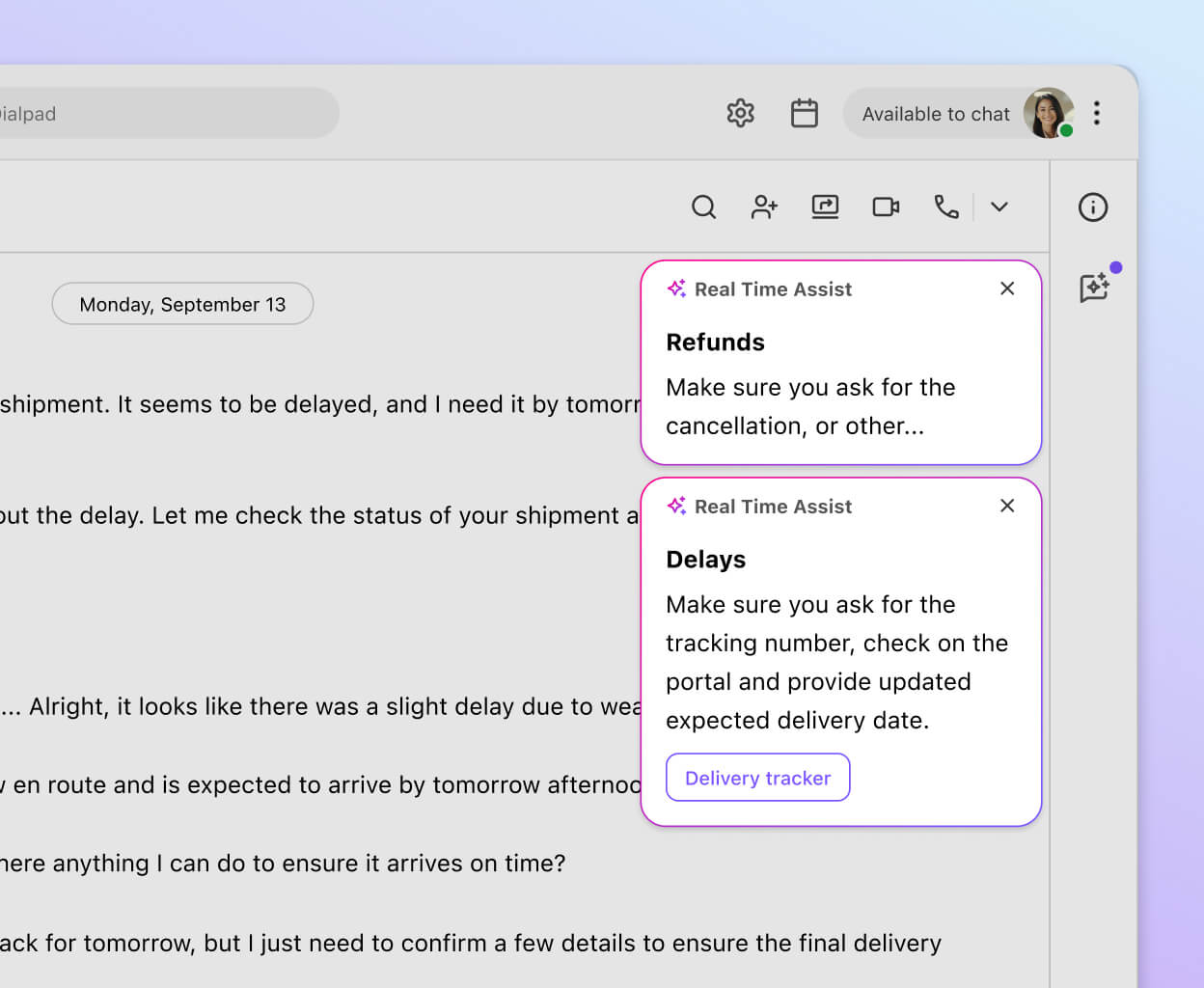Image resolution: width=1204 pixels, height=988 pixels.
Task: Select the add participant icon
Action: tap(764, 206)
